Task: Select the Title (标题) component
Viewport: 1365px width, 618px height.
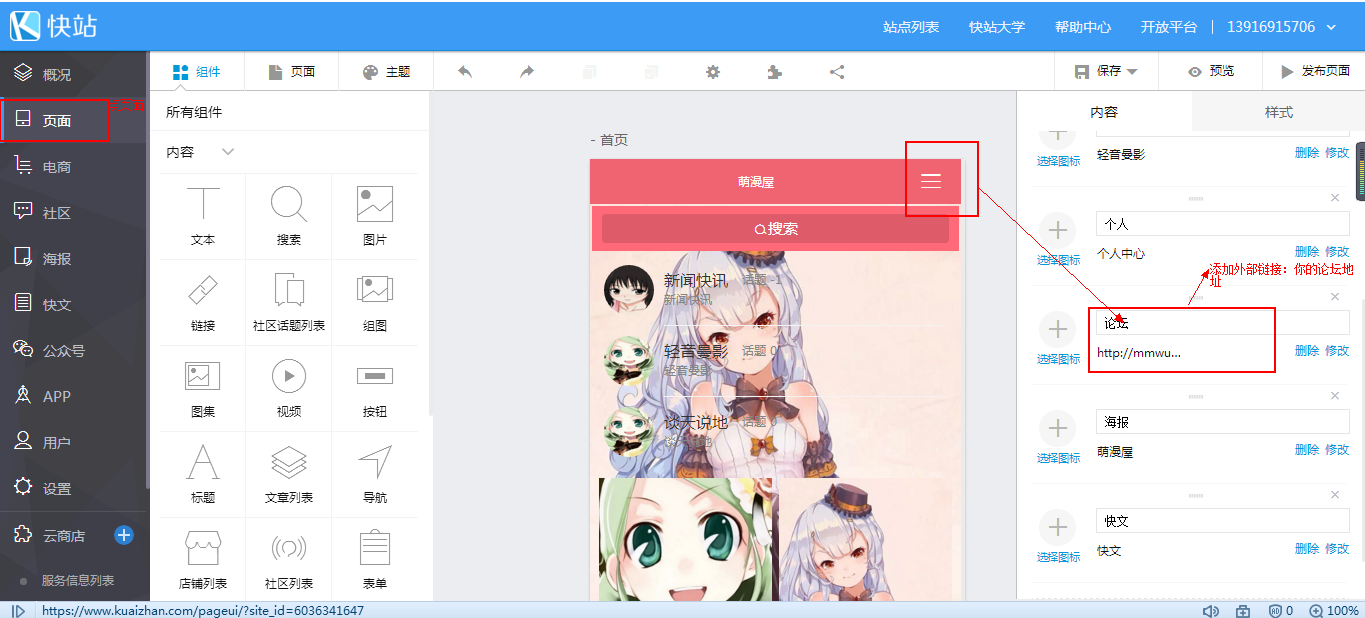Action: coord(203,474)
